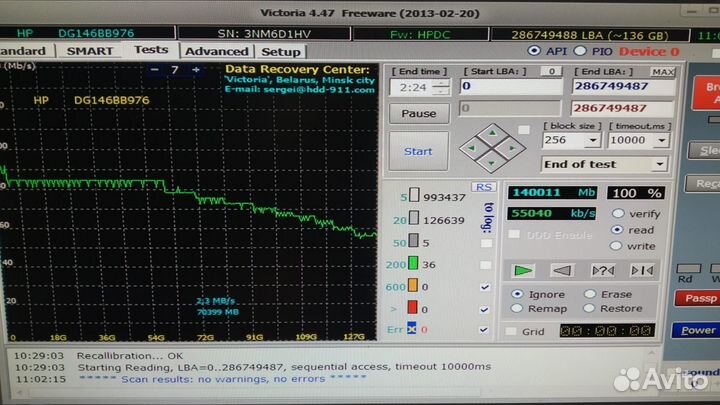Click the random seek '?' arrows icon
Viewport: 720px width, 405px height.
[602, 270]
